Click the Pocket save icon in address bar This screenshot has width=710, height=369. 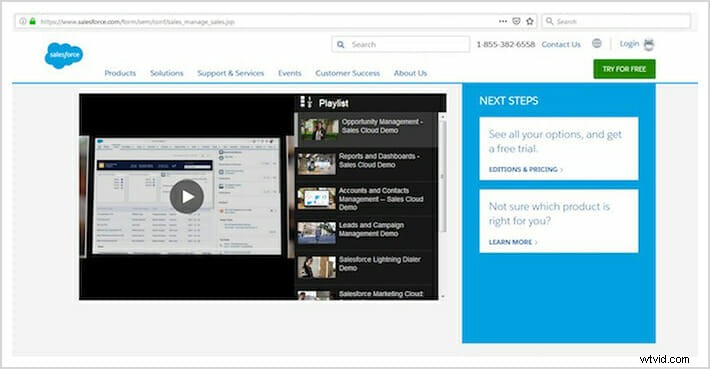coord(516,21)
